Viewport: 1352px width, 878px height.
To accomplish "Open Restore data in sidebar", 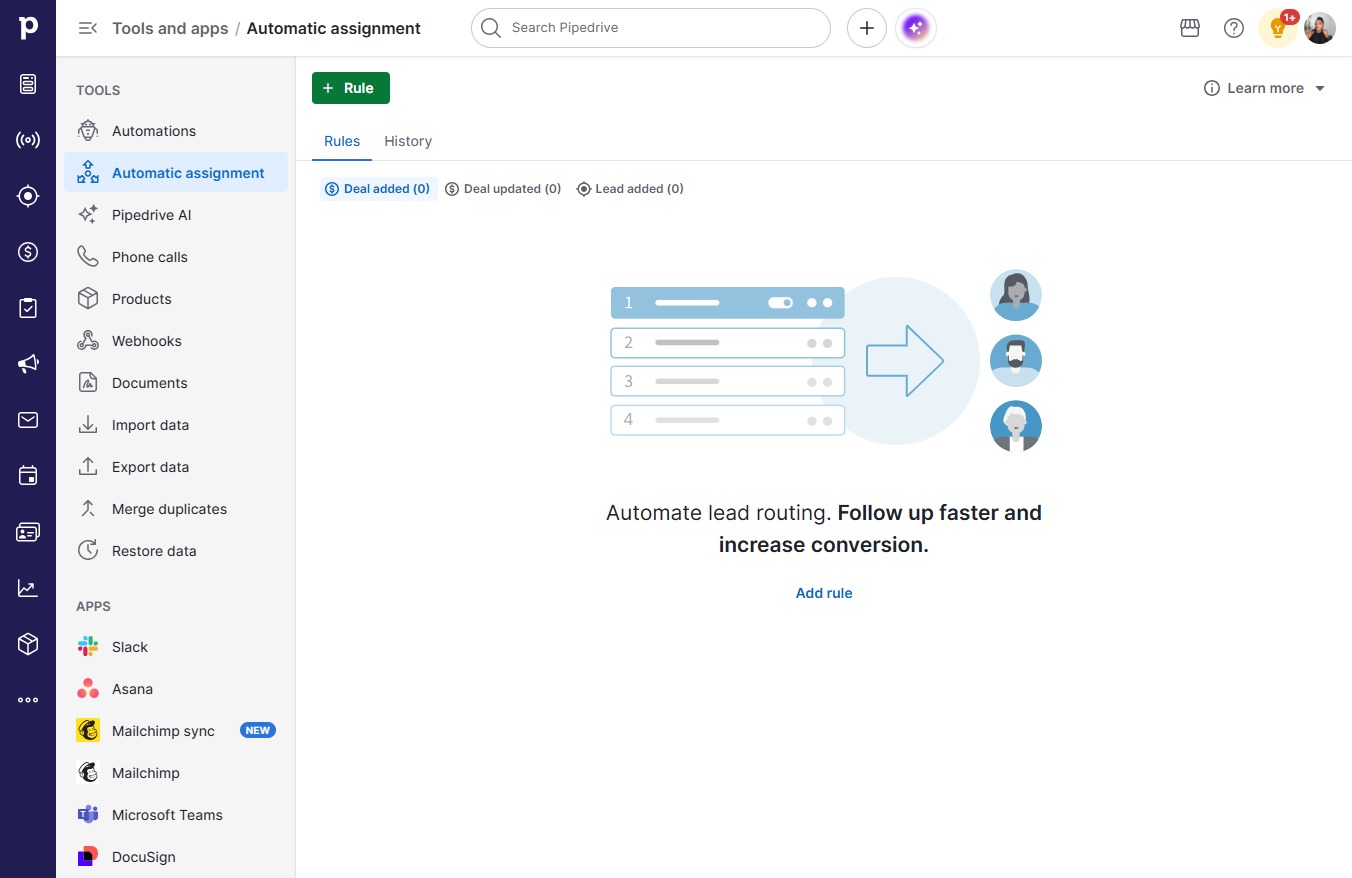I will point(176,551).
